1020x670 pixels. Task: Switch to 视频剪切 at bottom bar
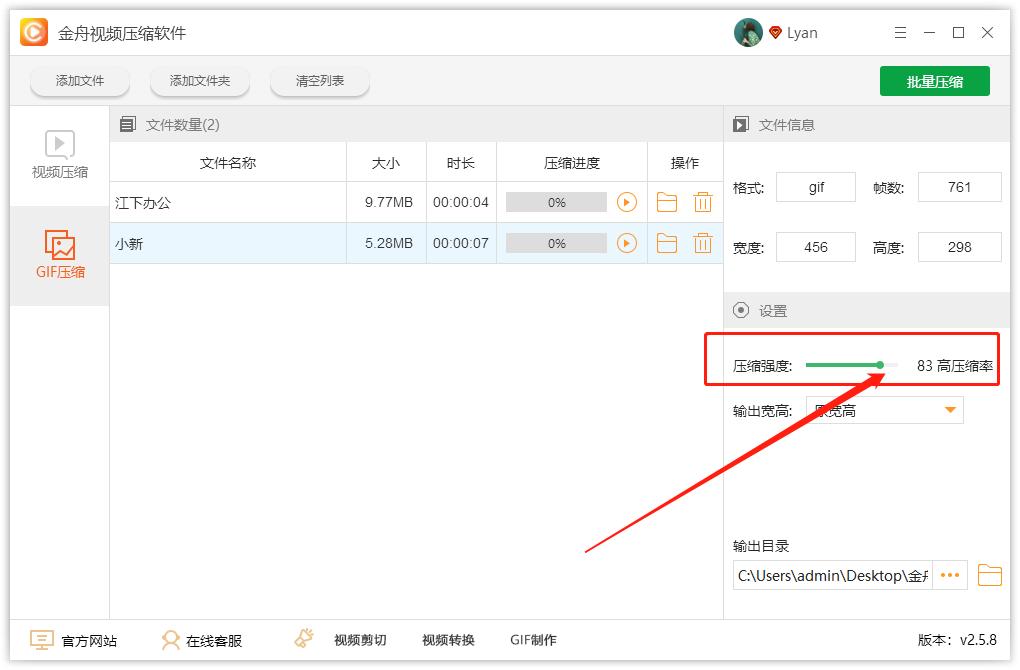coord(360,640)
